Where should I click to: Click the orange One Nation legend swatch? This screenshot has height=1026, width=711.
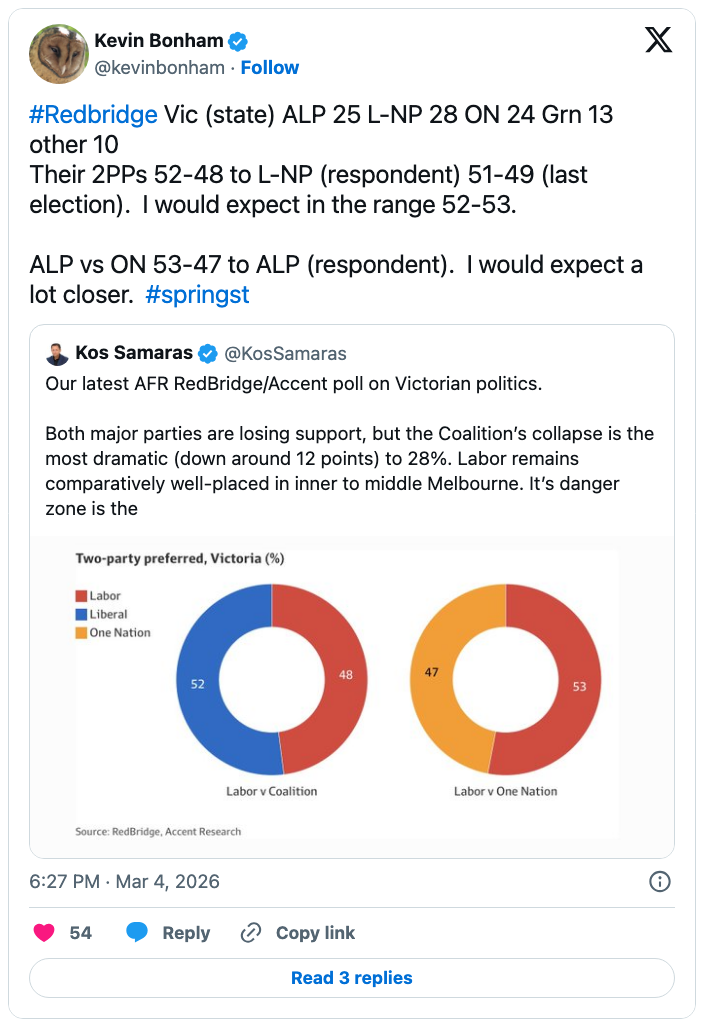(x=82, y=633)
